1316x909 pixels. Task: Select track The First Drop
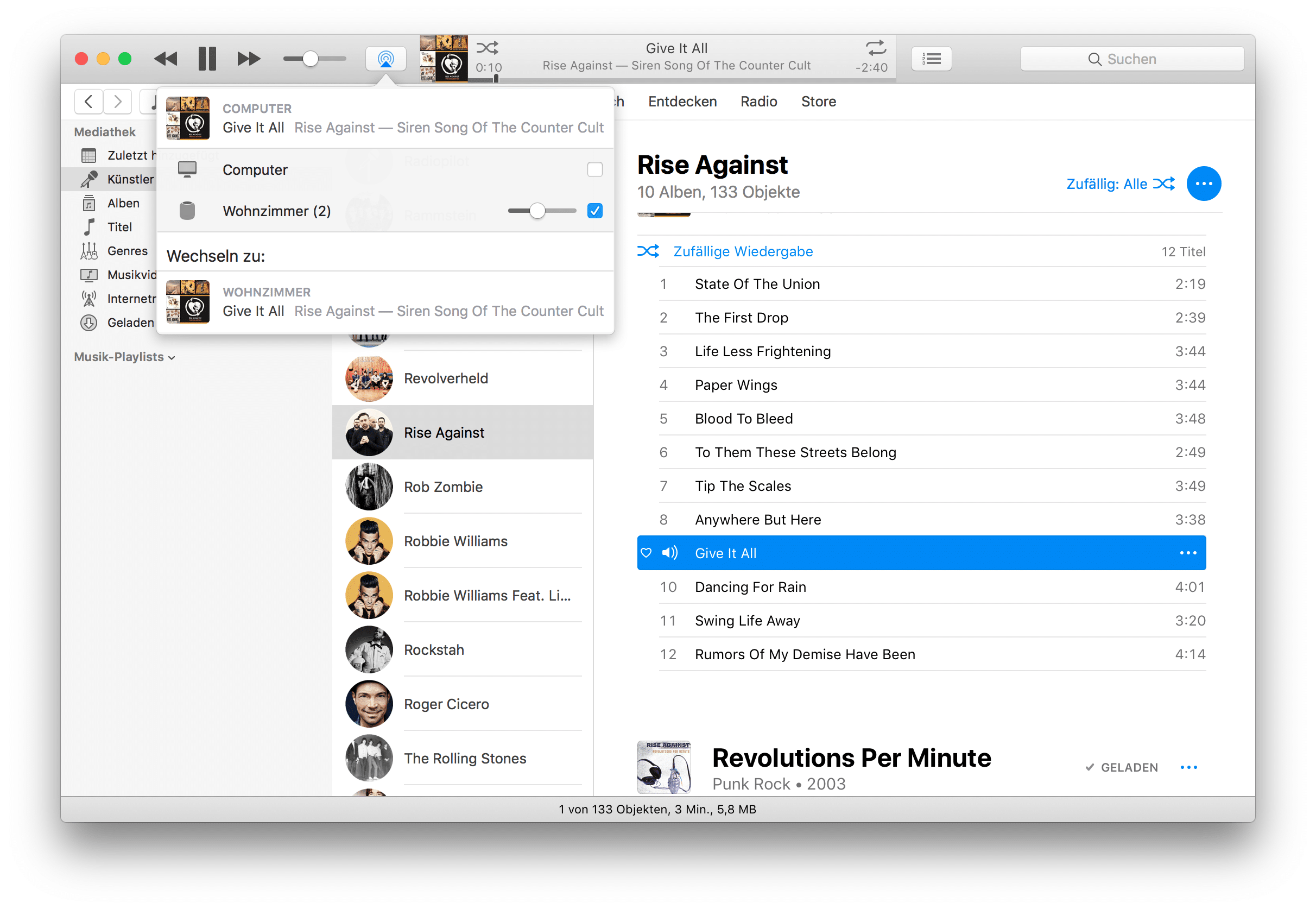pyautogui.click(x=932, y=317)
